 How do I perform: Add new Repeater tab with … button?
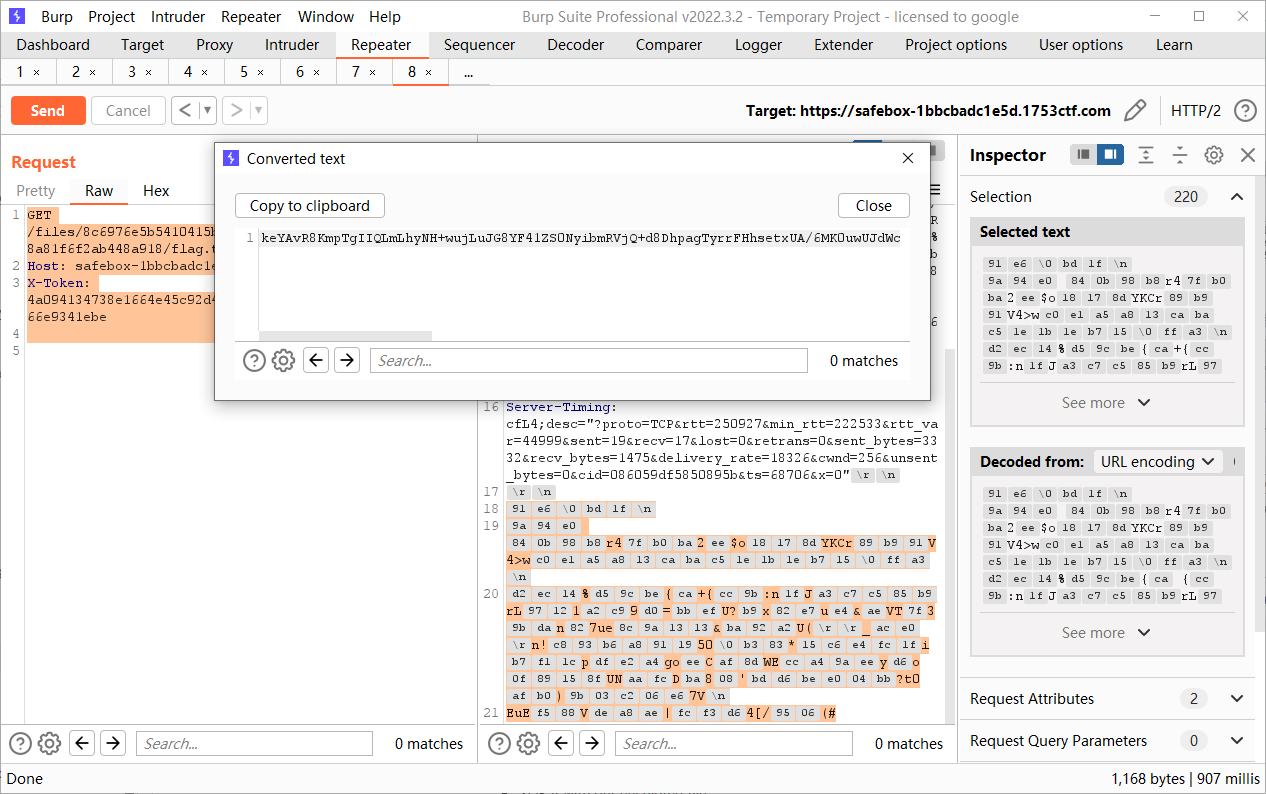click(468, 73)
